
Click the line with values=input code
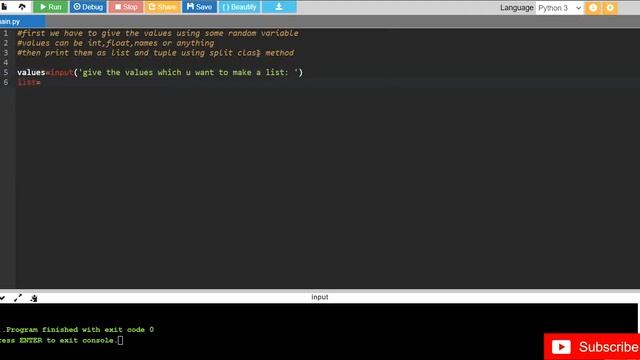pos(160,72)
